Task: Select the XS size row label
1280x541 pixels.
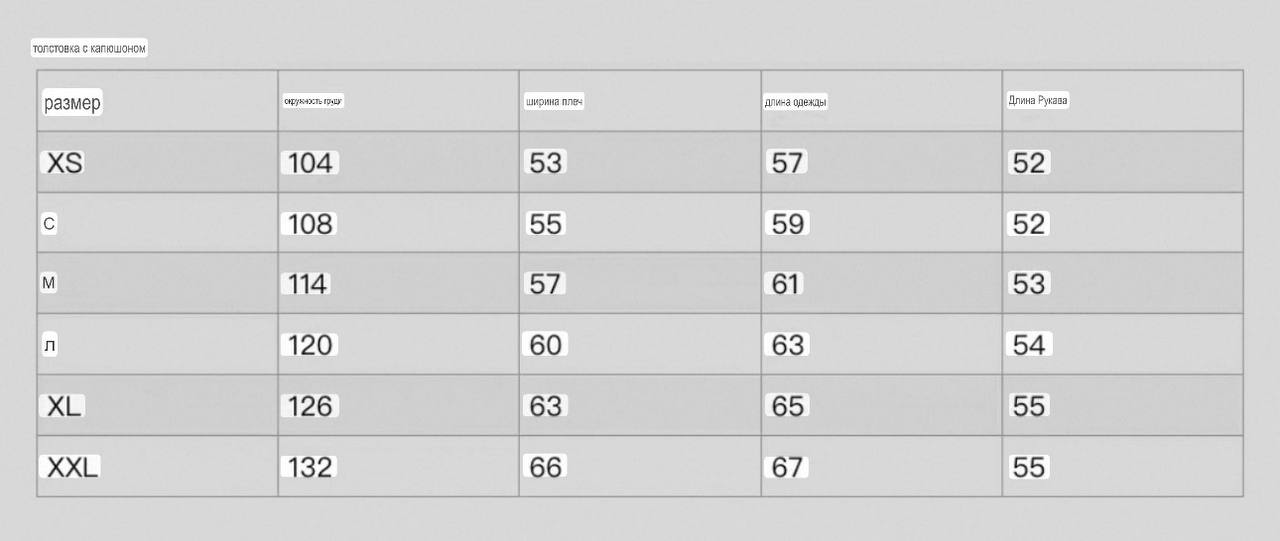Action: [x=64, y=163]
